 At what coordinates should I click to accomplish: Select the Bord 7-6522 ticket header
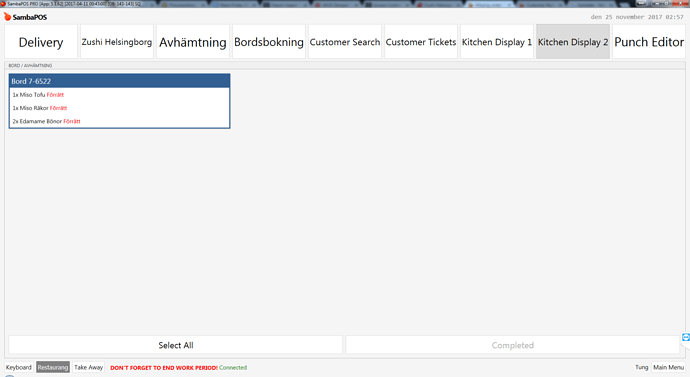(119, 81)
